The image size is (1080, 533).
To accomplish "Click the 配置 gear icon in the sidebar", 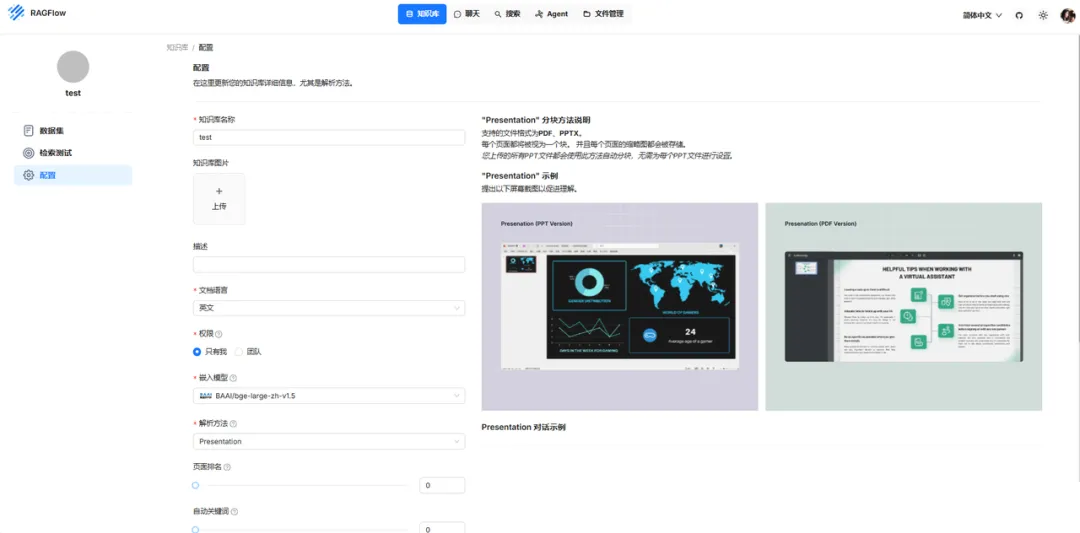I will (28, 175).
